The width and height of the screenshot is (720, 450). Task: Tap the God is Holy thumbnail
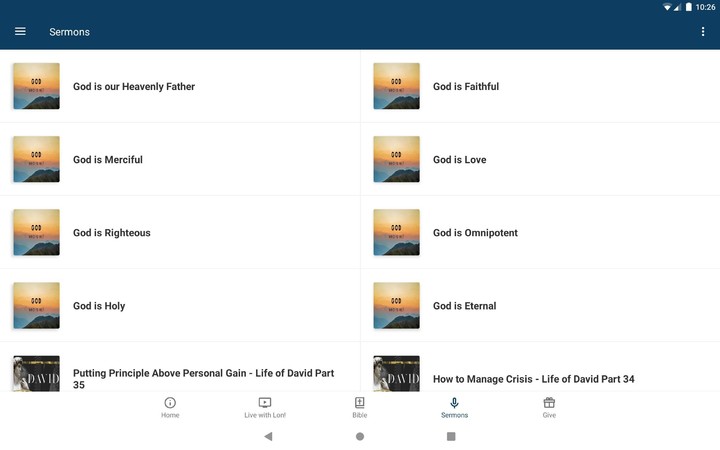point(36,305)
